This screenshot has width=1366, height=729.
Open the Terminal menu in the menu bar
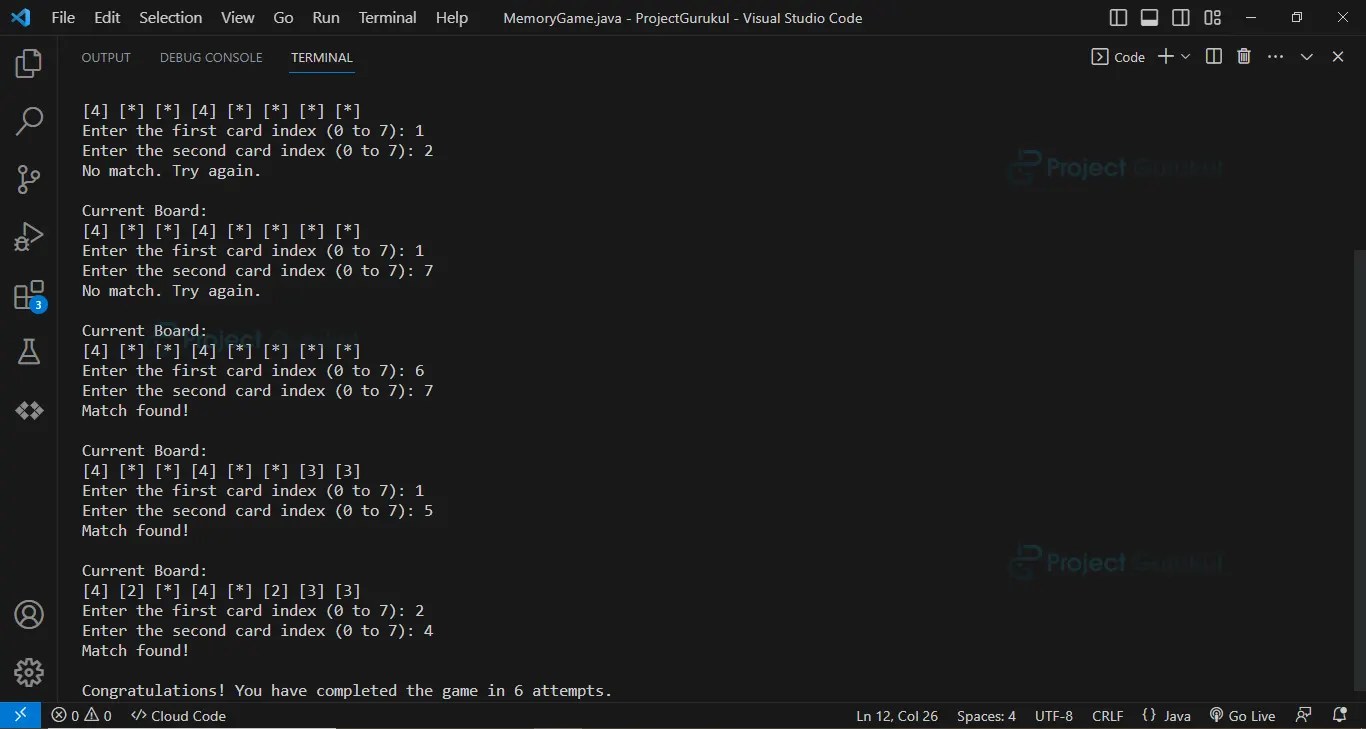click(386, 17)
